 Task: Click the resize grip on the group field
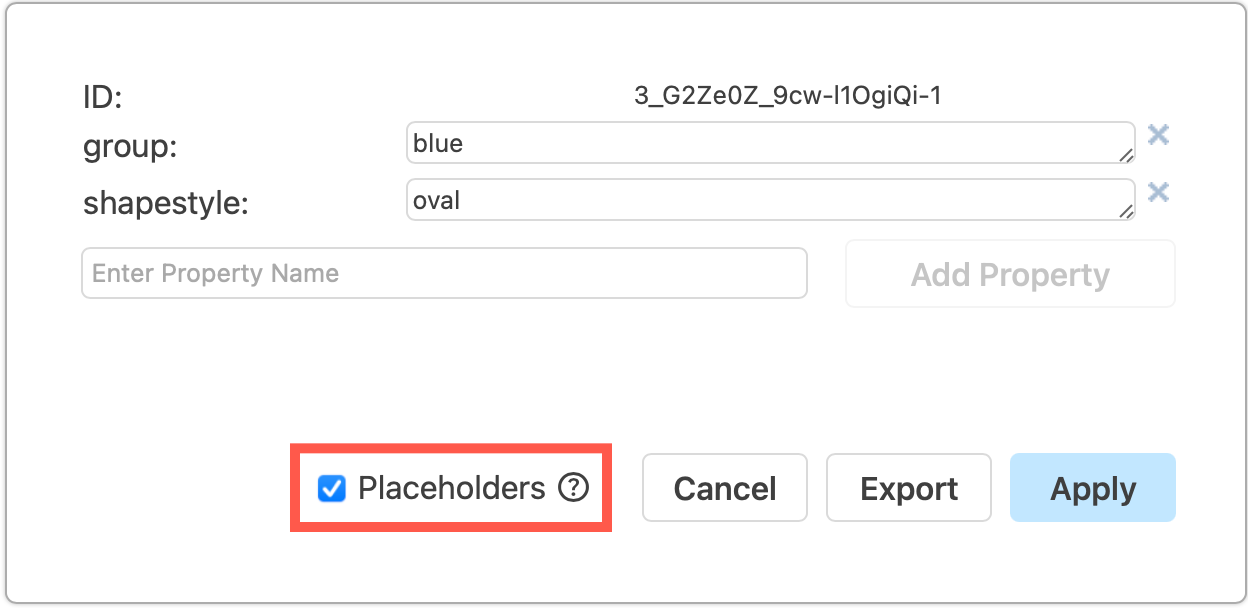coord(1128,155)
